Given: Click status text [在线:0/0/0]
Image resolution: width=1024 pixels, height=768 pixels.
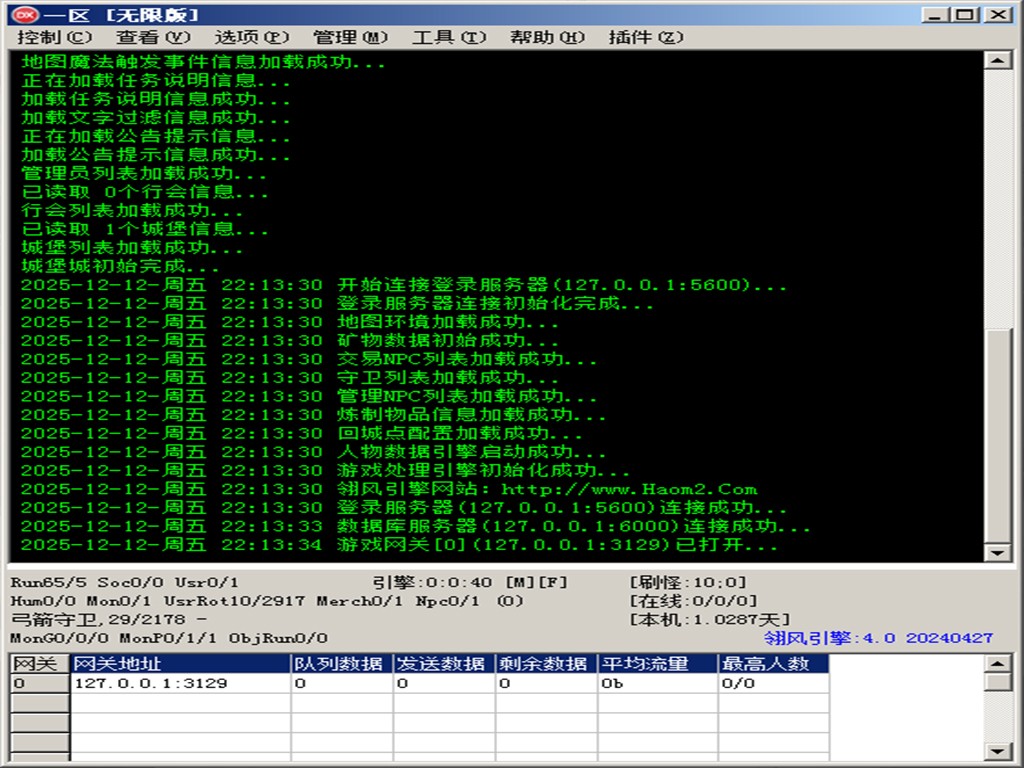Looking at the screenshot, I should pos(693,600).
